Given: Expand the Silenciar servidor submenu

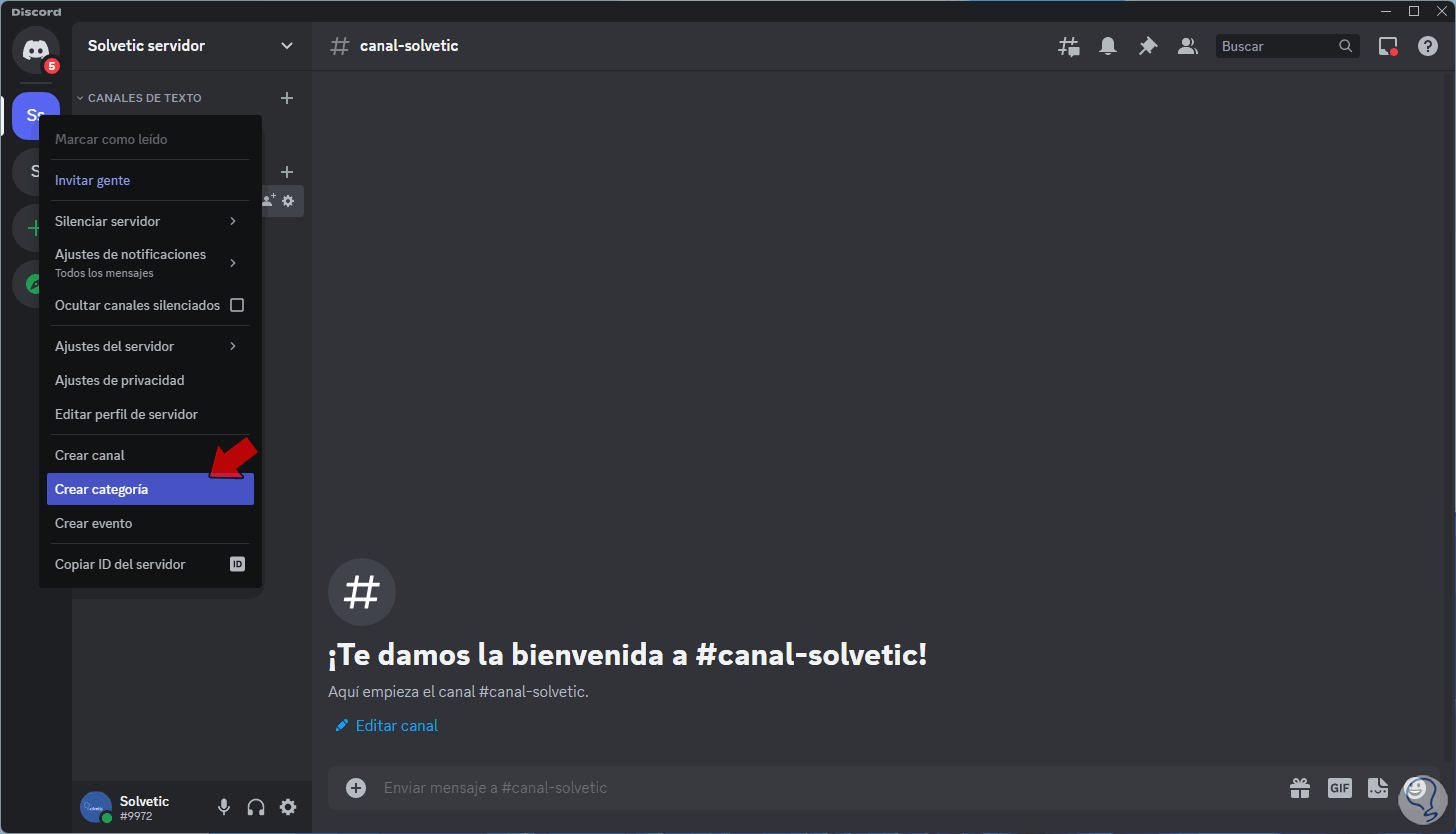Looking at the screenshot, I should click(233, 221).
